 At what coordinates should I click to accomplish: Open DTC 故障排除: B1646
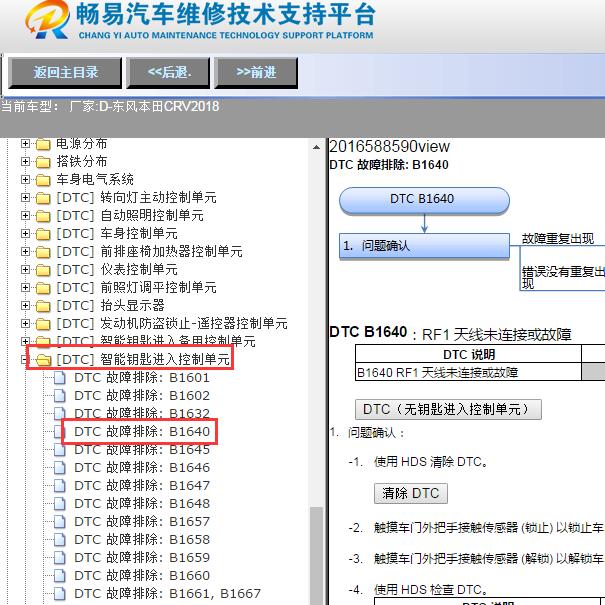[142, 468]
